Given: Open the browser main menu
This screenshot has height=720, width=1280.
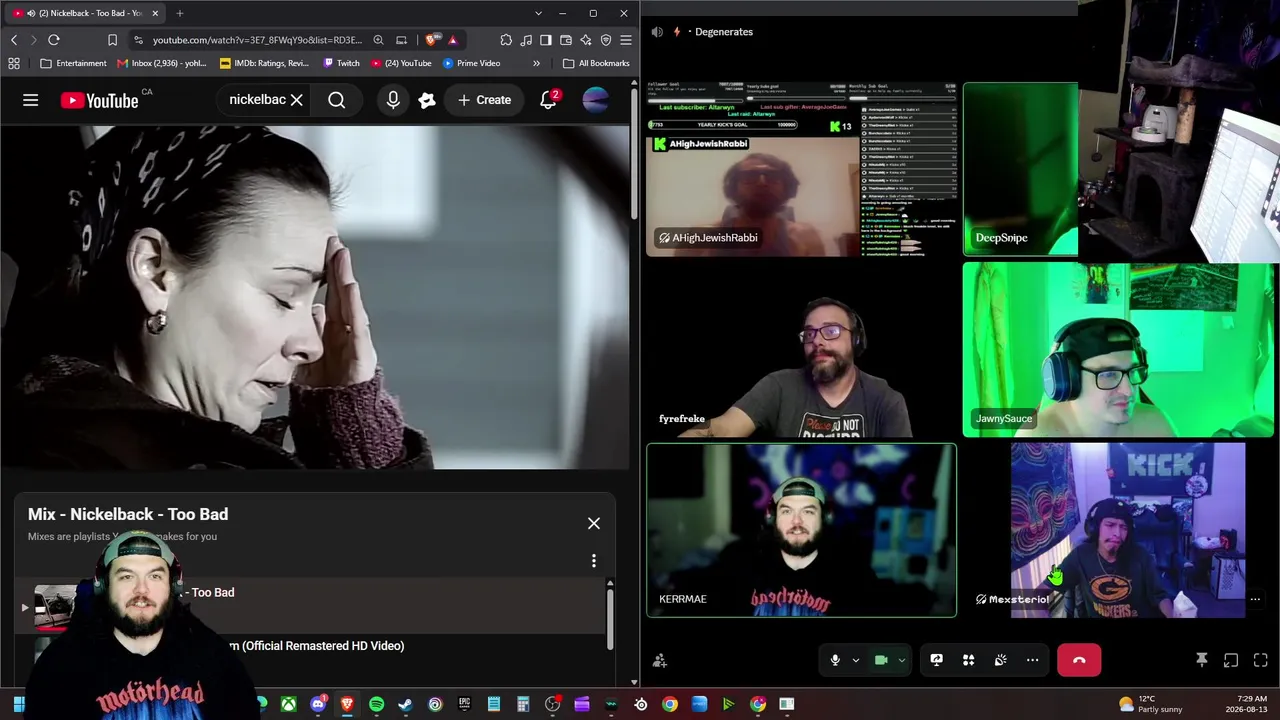Looking at the screenshot, I should tap(626, 40).
